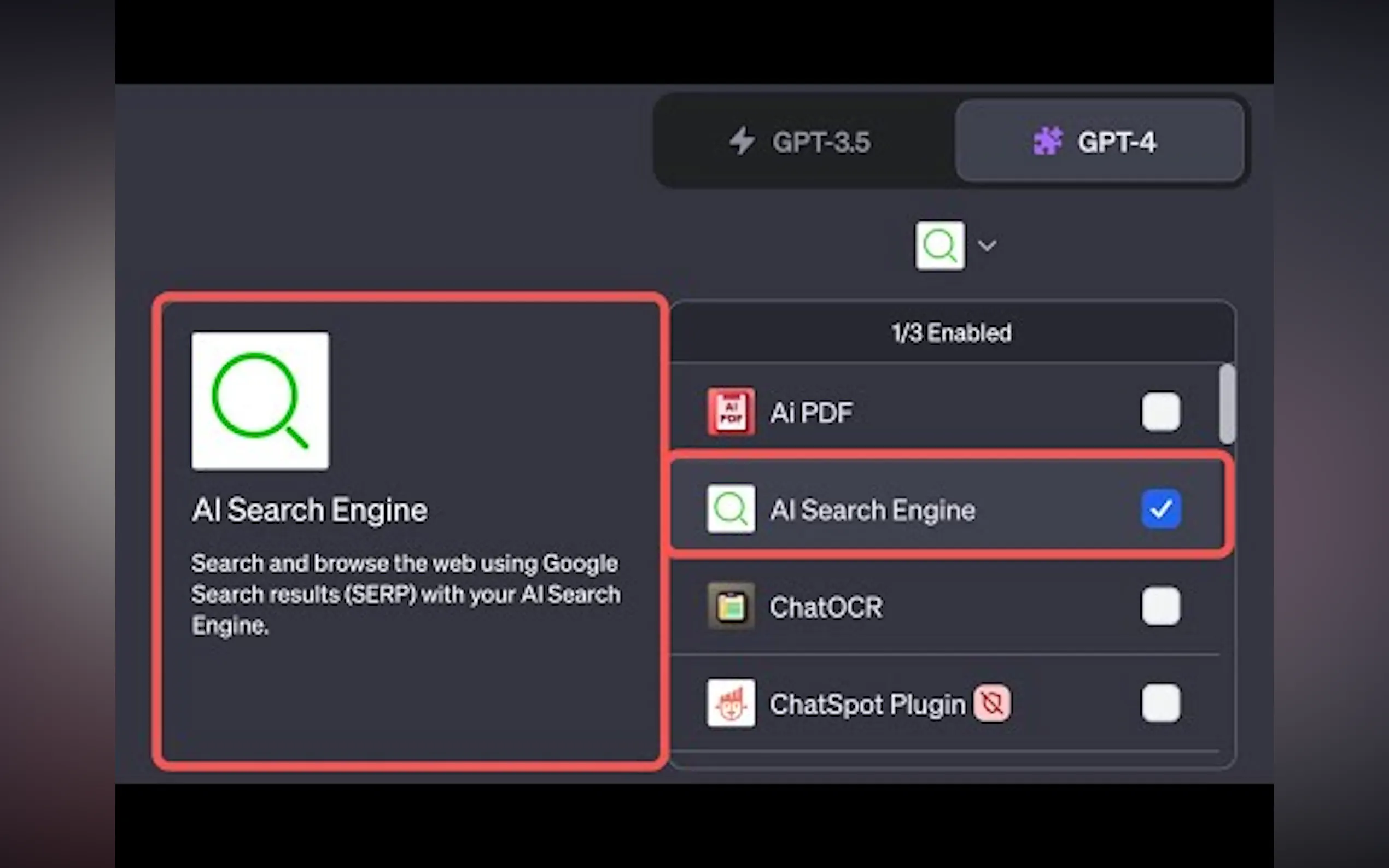Click the enabled plugin icon above the list
This screenshot has height=868, width=1389.
point(939,246)
